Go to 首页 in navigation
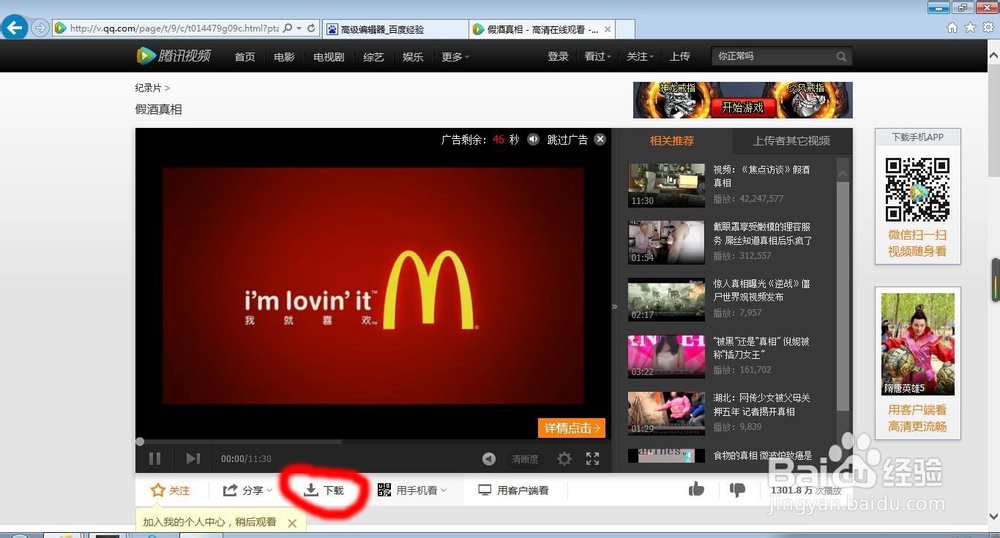Viewport: 1000px width, 538px height. click(x=245, y=57)
